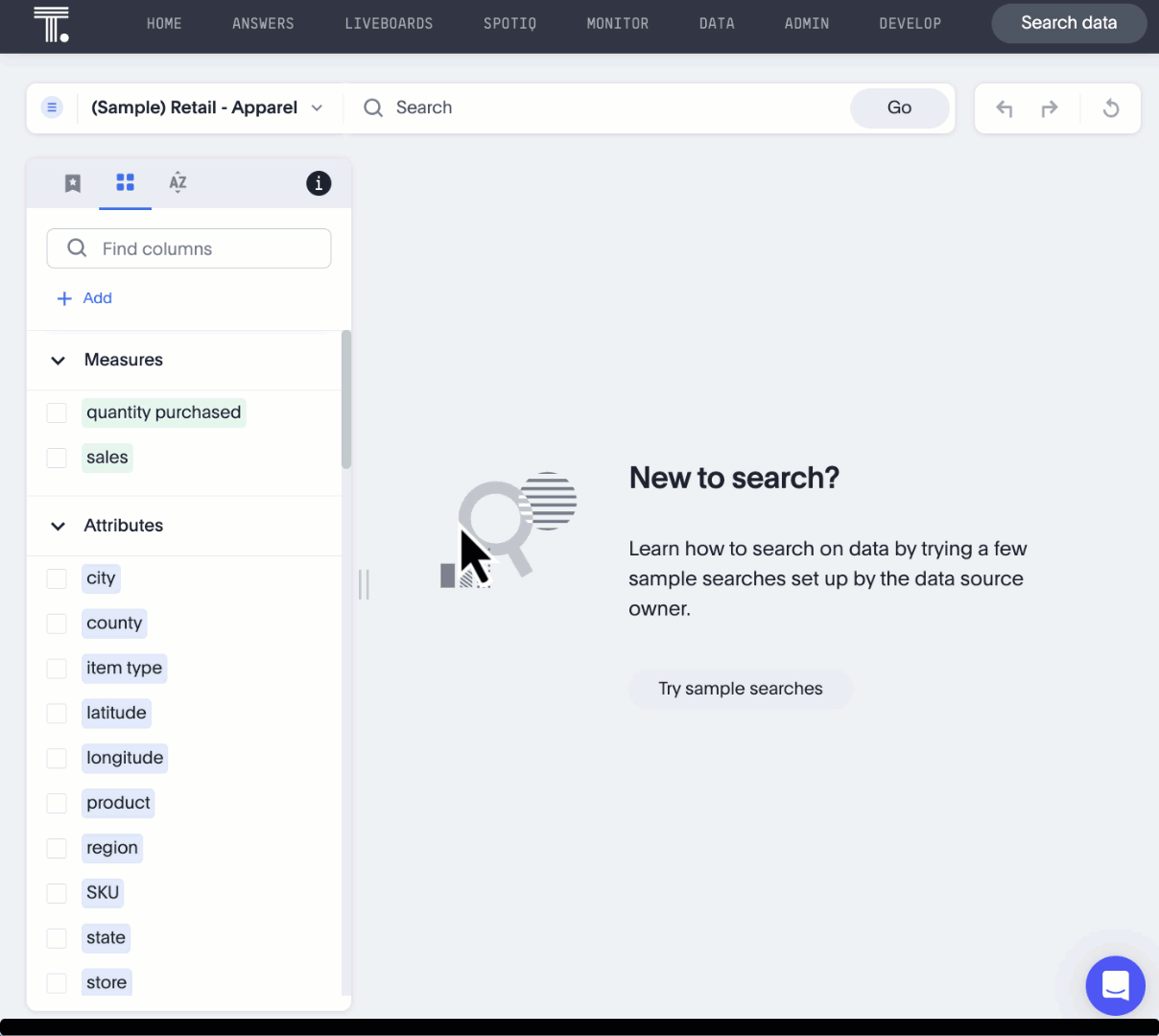Switch to bookmarked columns view icon

point(73,183)
